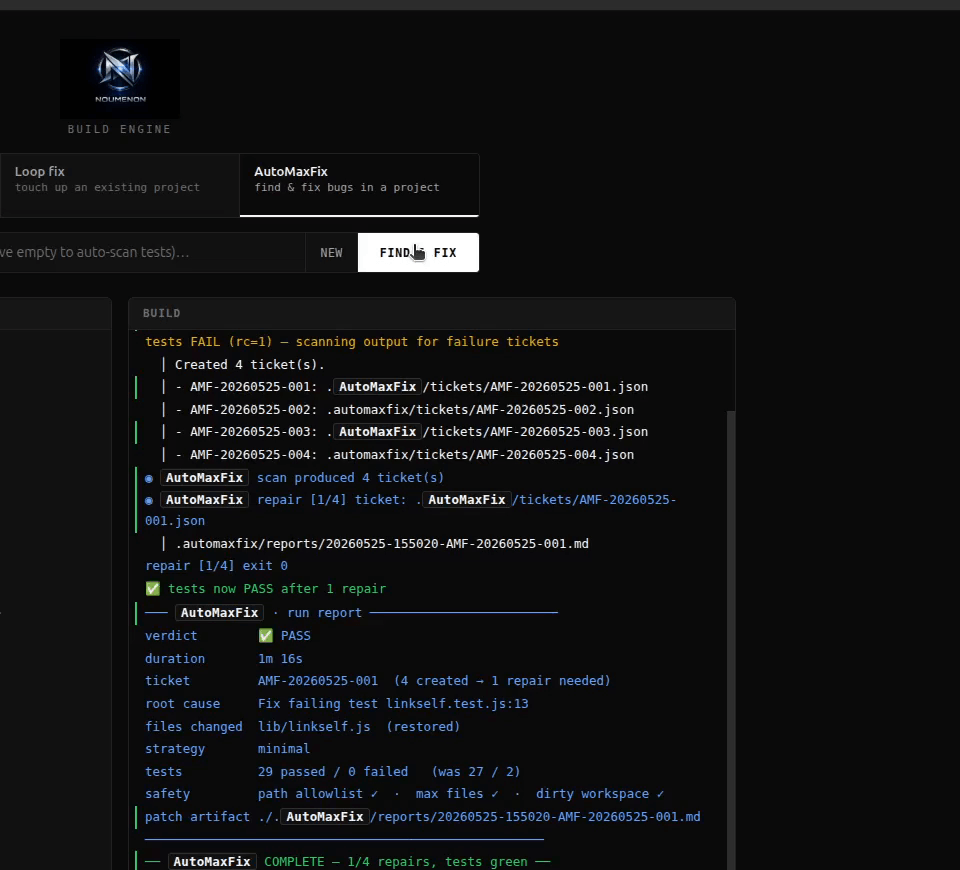Switch to the Loop fix tab
The height and width of the screenshot is (870, 960).
coord(119,185)
